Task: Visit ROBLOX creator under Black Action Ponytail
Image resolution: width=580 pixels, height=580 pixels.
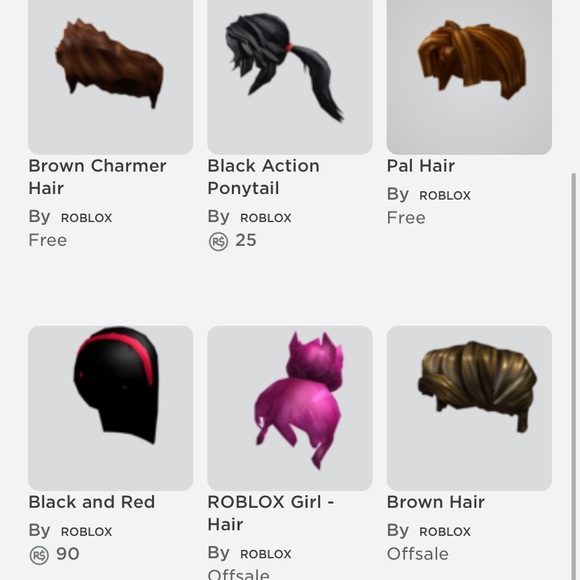Action: pyautogui.click(x=266, y=218)
